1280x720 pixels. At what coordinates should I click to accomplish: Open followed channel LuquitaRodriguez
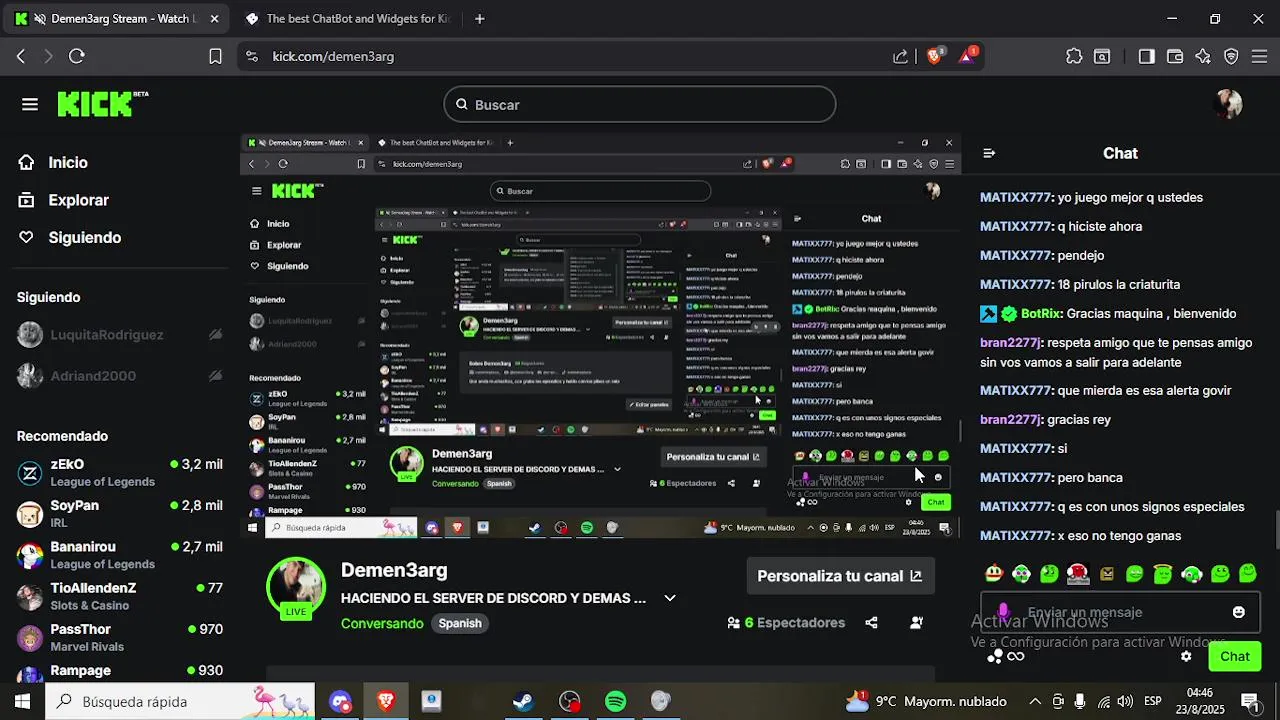120,334
